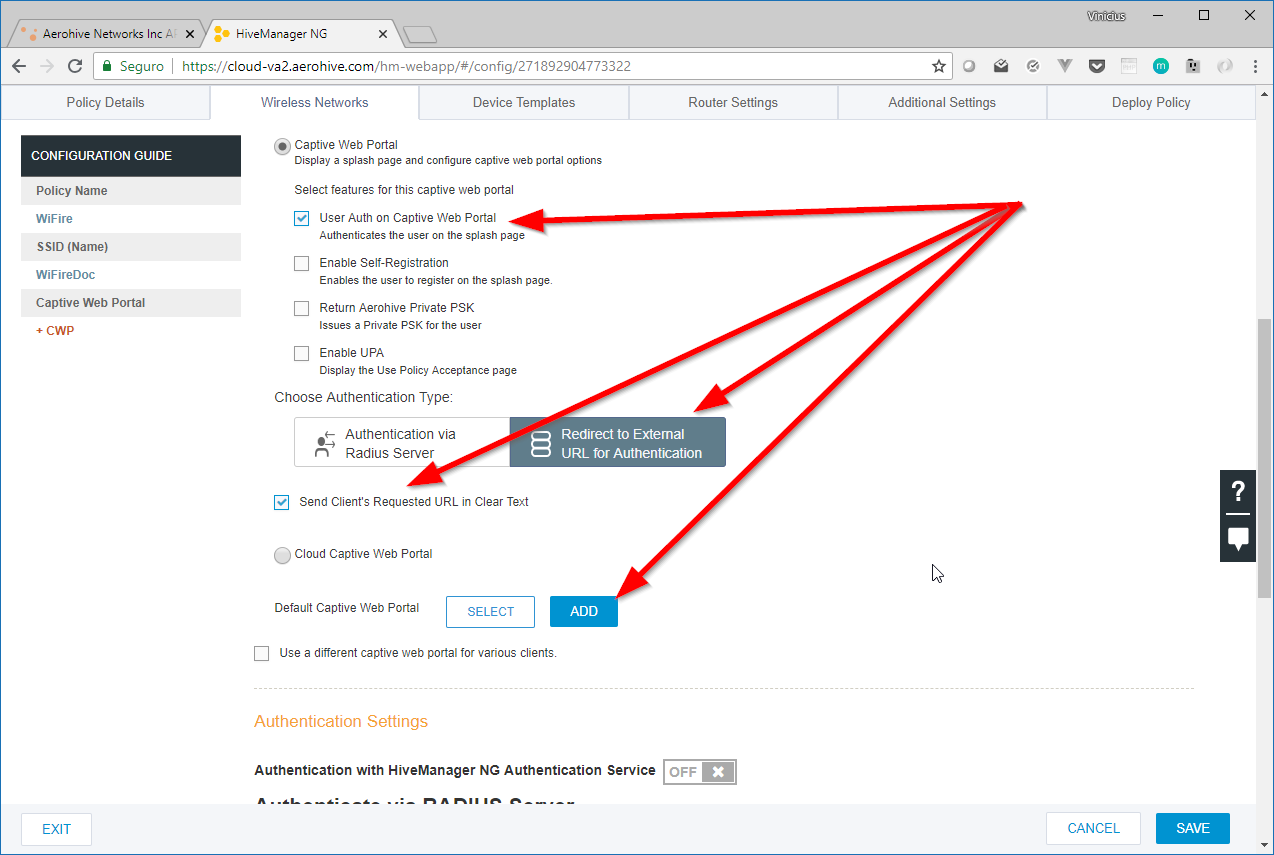
Task: Select the Captive Web Portal radio button
Action: click(283, 146)
